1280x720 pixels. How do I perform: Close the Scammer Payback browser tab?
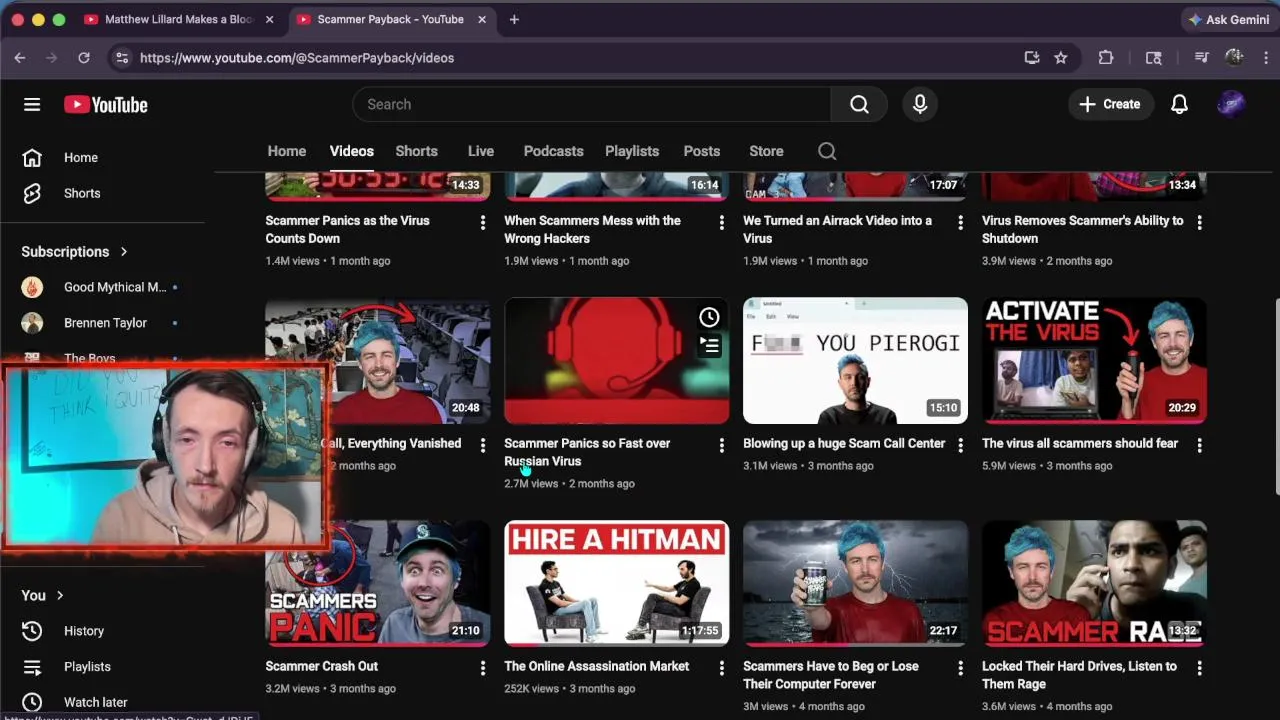[482, 19]
